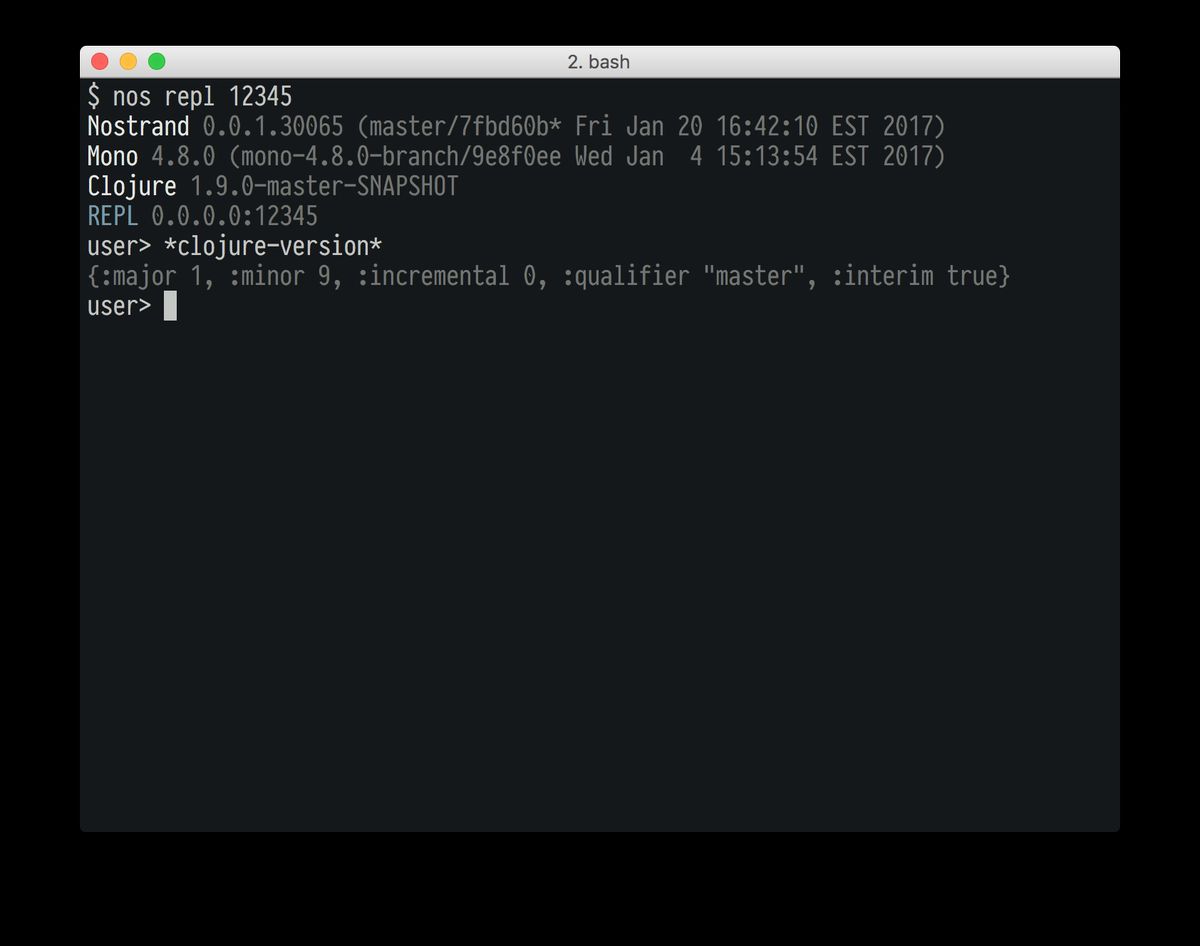Click the red close window button
1200x946 pixels.
click(x=100, y=62)
